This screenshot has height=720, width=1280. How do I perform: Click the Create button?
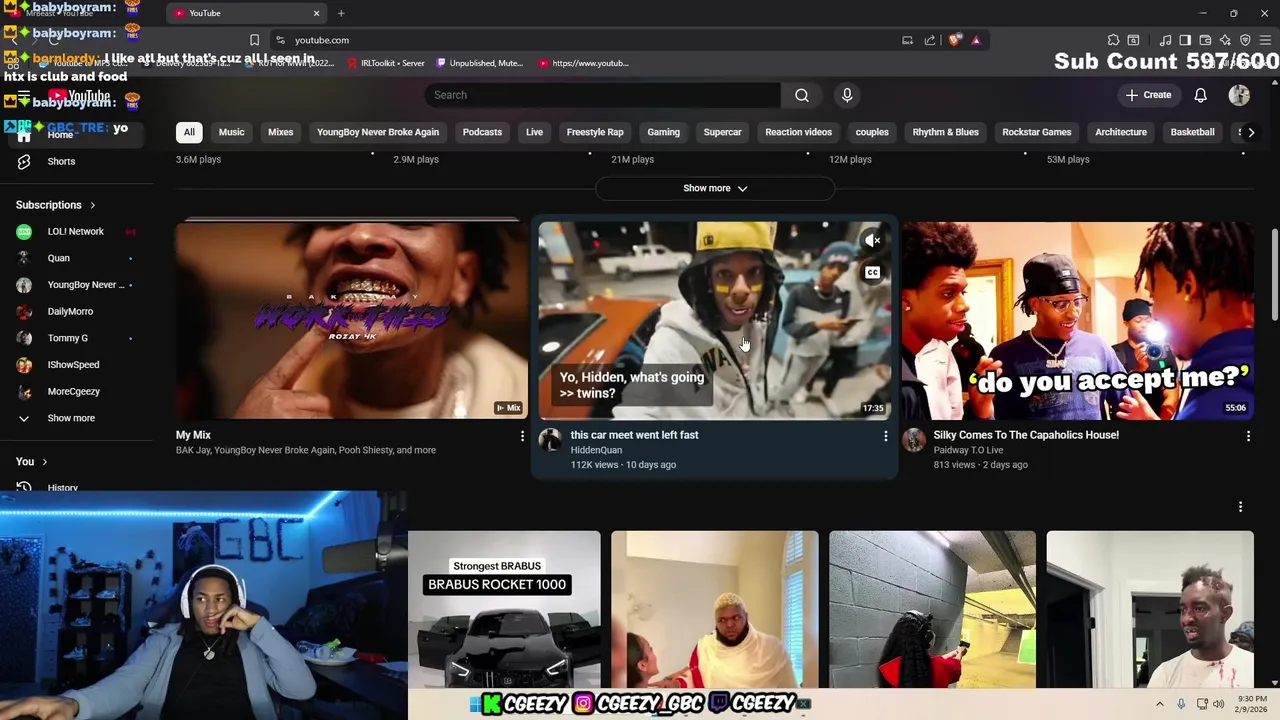tap(1148, 95)
